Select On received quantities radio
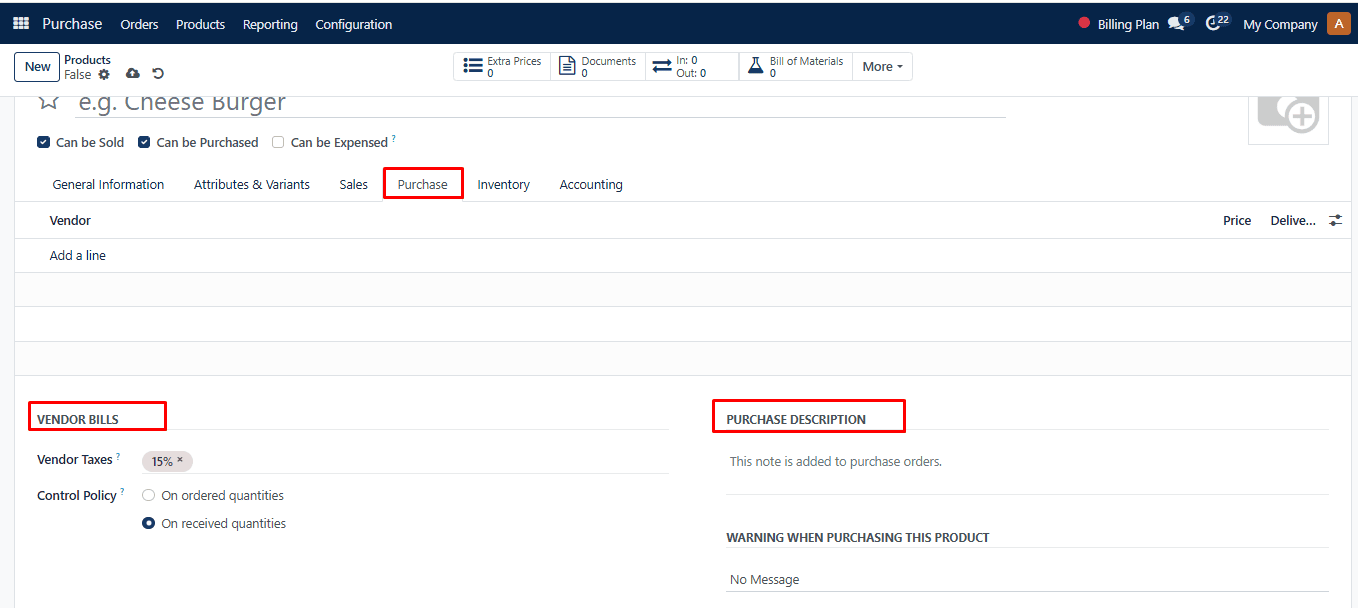The image size is (1358, 608). [x=148, y=523]
